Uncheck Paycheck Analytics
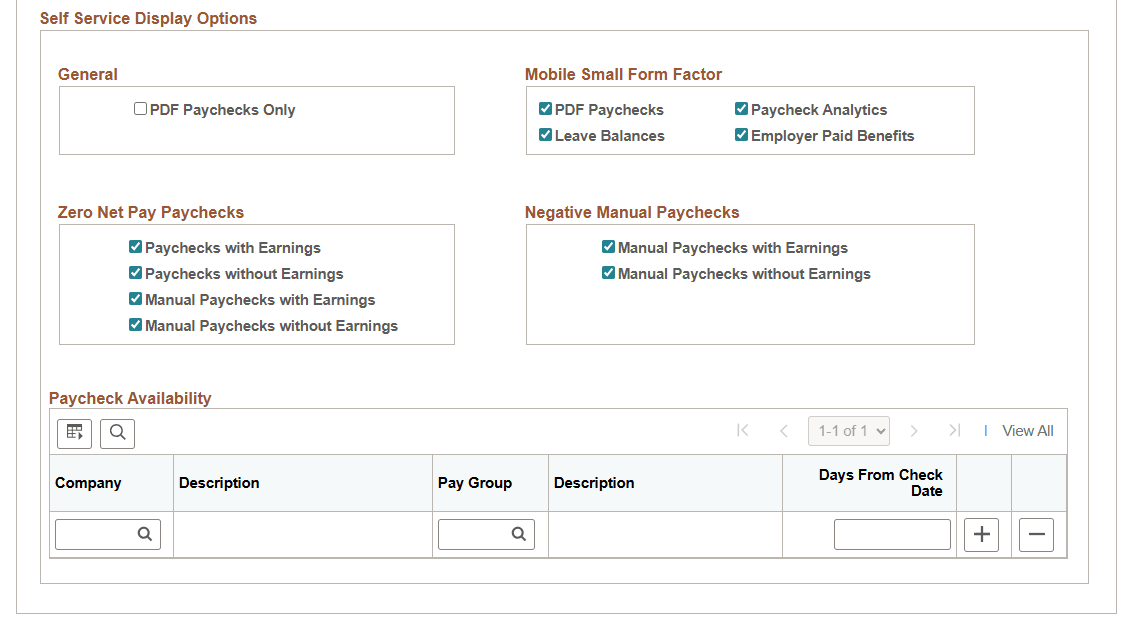 [741, 108]
